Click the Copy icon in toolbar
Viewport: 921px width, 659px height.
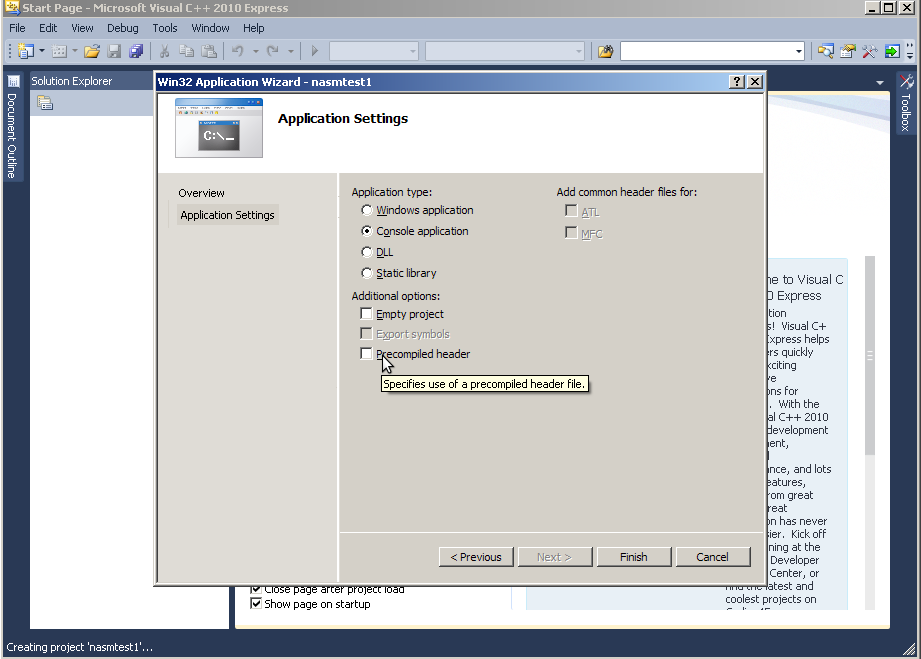[x=186, y=51]
